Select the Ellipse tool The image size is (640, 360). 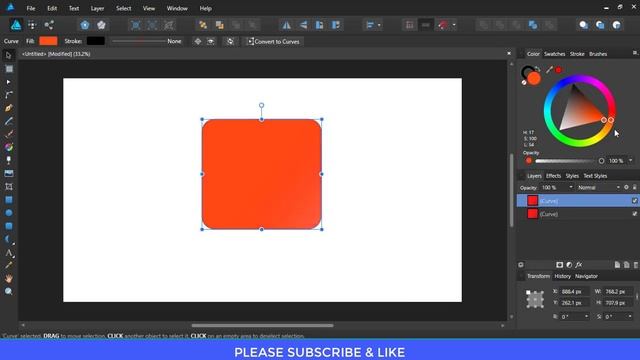pos(9,213)
